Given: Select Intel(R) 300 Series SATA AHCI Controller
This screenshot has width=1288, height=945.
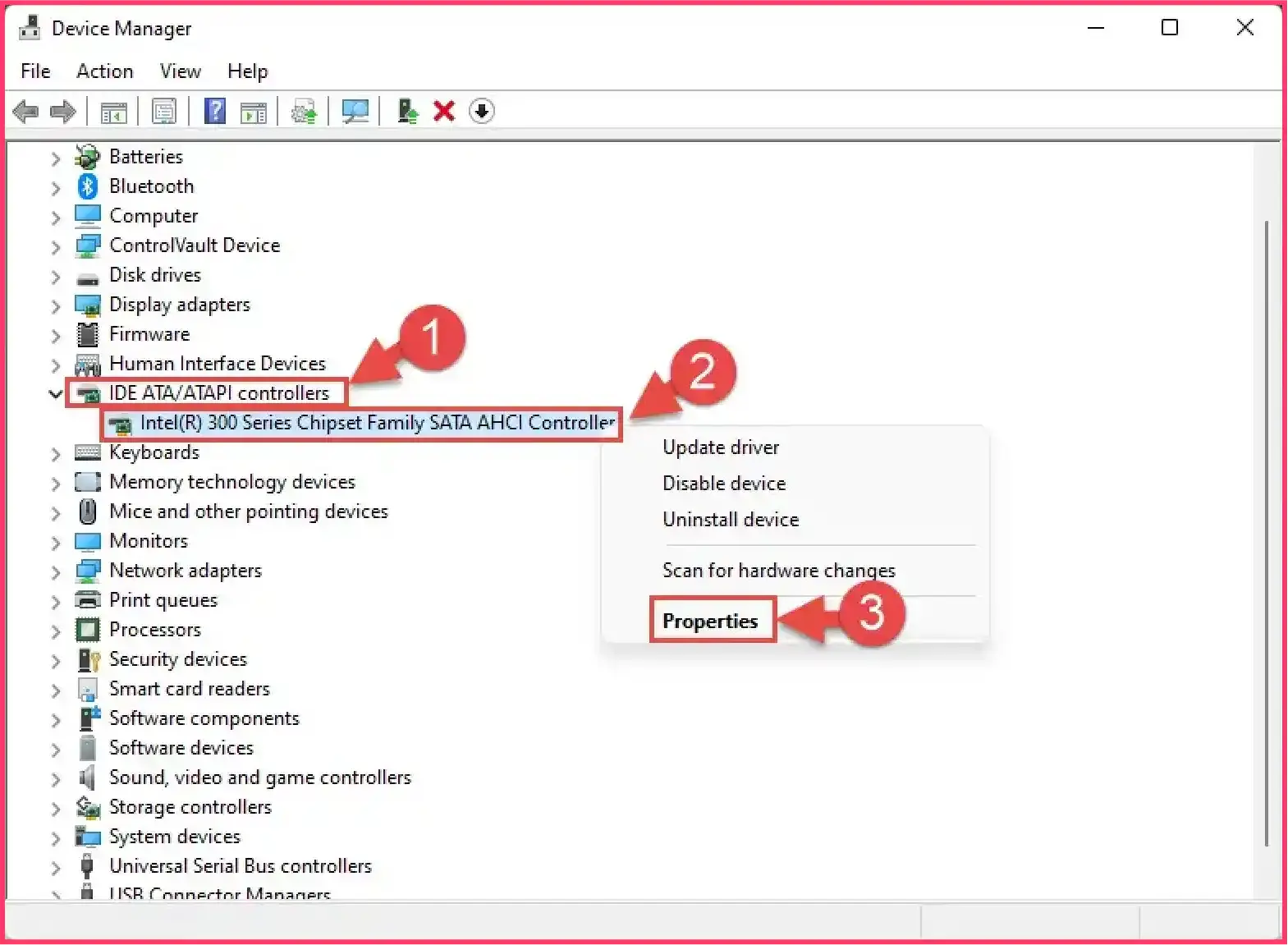Looking at the screenshot, I should tap(378, 423).
